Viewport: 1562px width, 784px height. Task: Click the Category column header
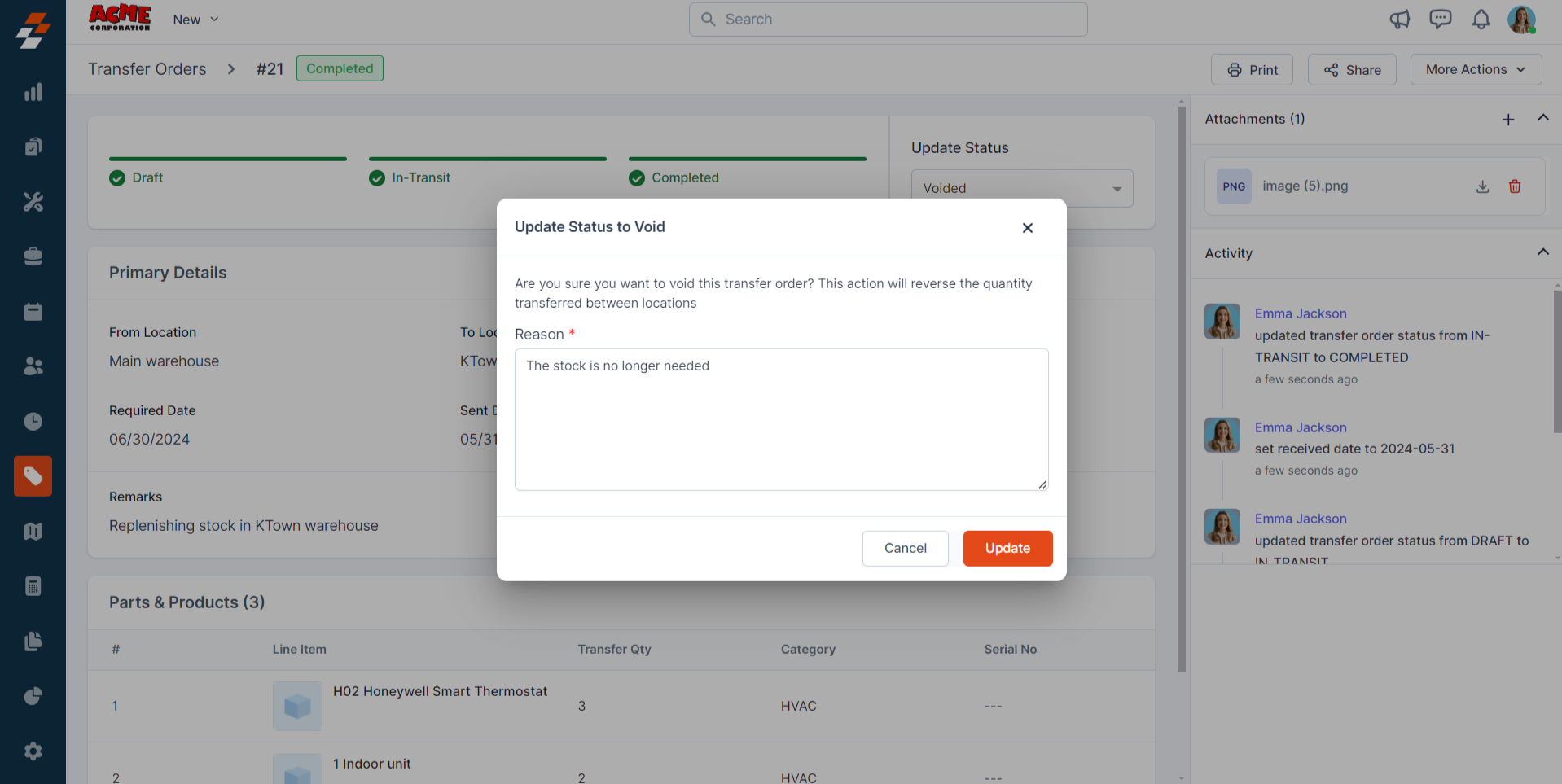pyautogui.click(x=808, y=649)
